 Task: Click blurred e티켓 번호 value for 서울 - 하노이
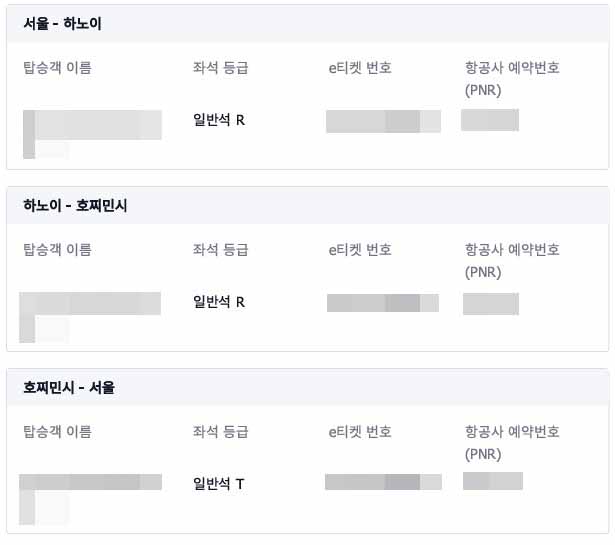[383, 121]
